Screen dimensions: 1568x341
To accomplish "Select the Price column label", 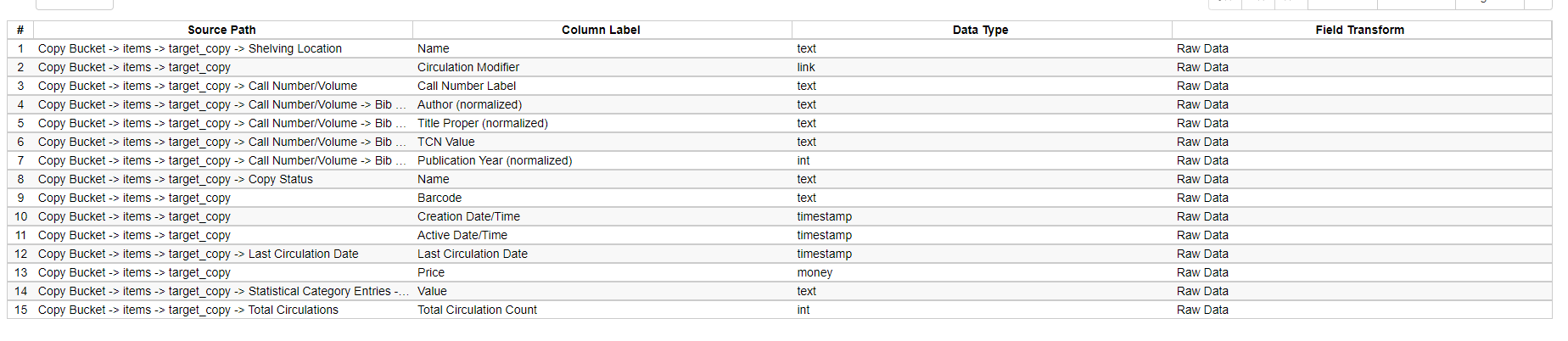I will (x=431, y=272).
